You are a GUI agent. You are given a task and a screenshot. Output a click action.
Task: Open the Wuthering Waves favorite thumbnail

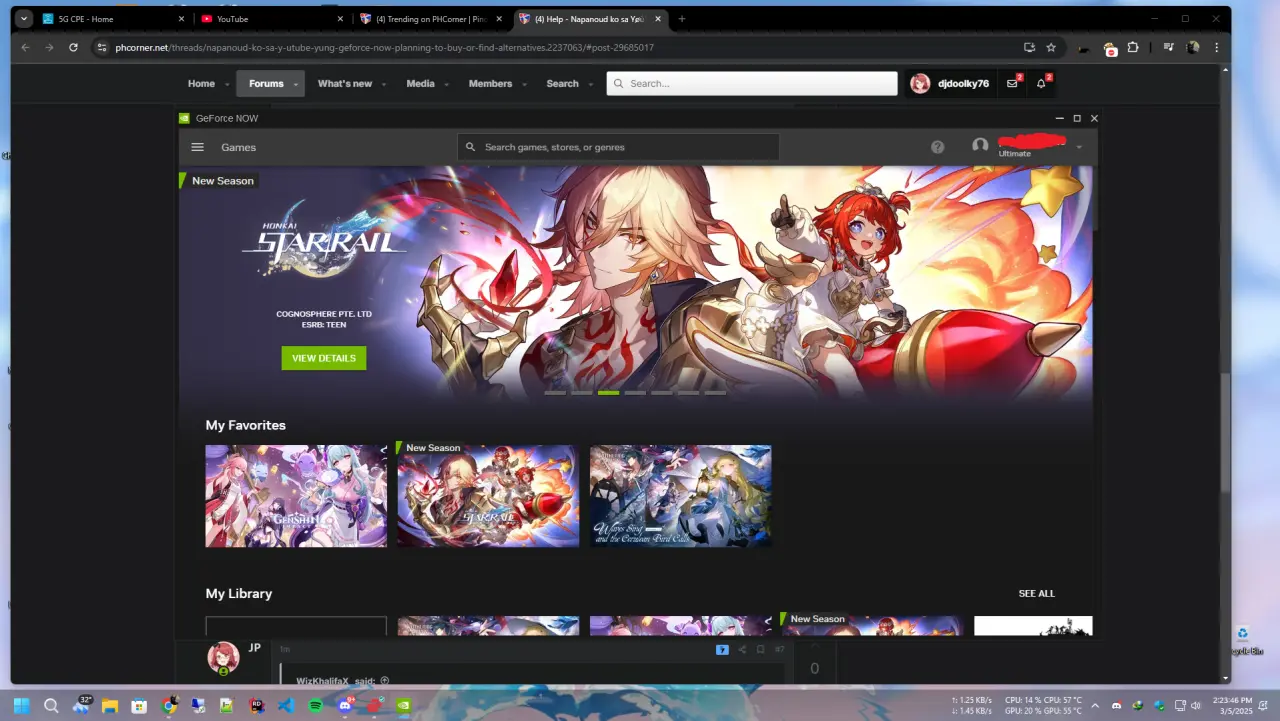tap(680, 496)
